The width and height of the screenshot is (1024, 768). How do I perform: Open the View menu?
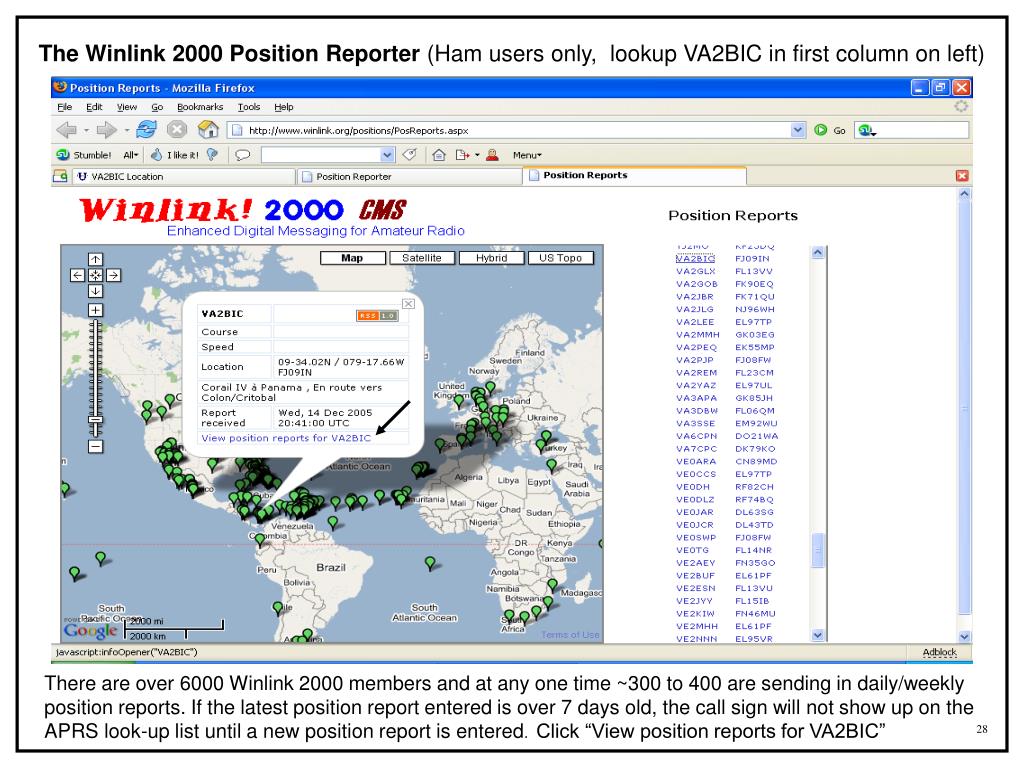coord(127,107)
